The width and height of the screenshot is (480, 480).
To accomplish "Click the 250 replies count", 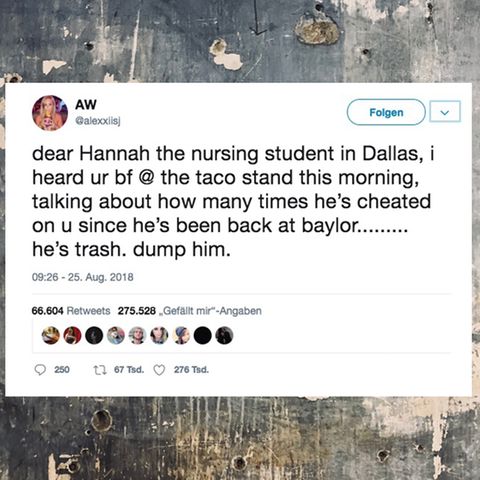I will tap(62, 370).
